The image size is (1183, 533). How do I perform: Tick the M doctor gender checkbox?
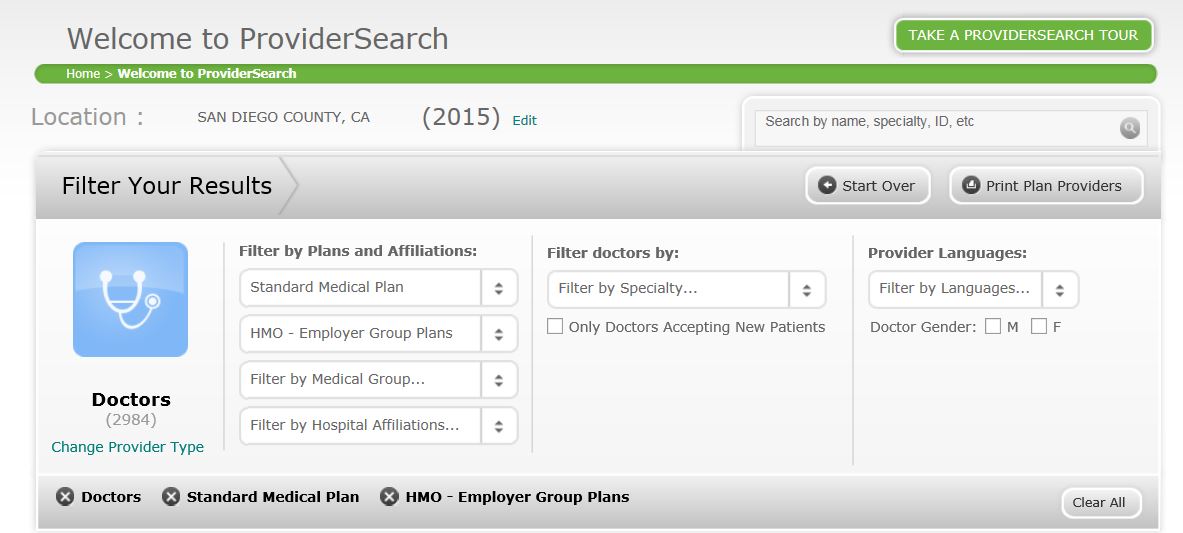[x=993, y=326]
